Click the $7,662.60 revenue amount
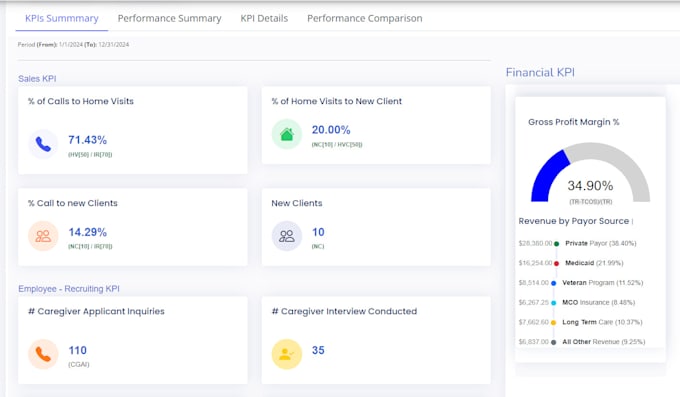This screenshot has width=680, height=397. 533,322
